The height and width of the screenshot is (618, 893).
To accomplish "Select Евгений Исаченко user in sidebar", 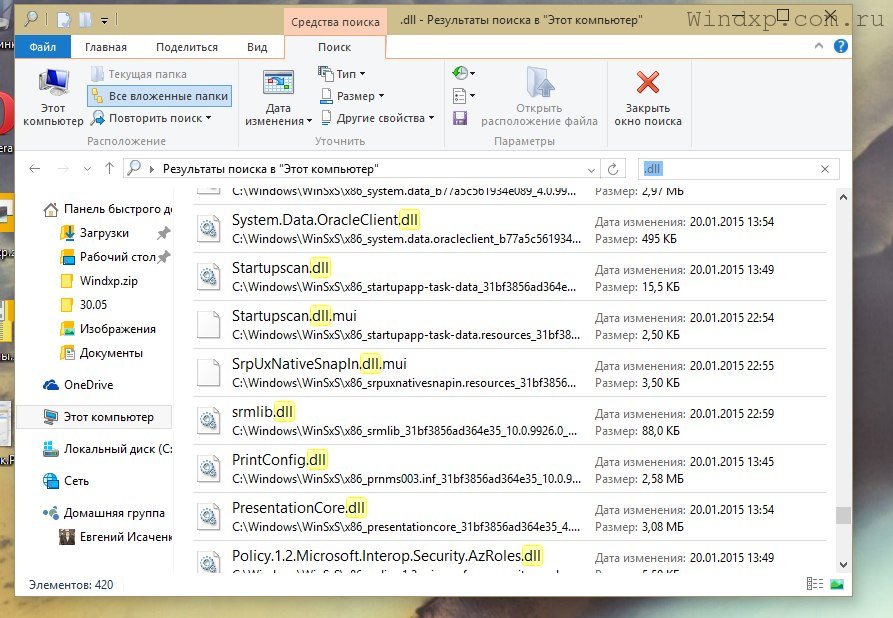I will (116, 537).
